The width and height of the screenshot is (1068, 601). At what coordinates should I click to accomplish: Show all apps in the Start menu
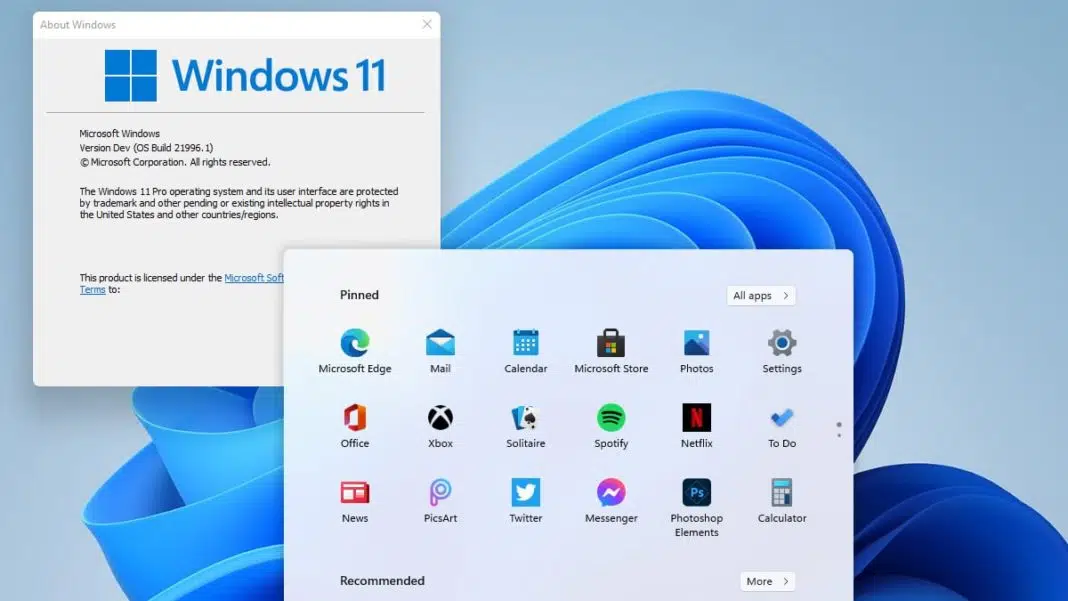761,295
